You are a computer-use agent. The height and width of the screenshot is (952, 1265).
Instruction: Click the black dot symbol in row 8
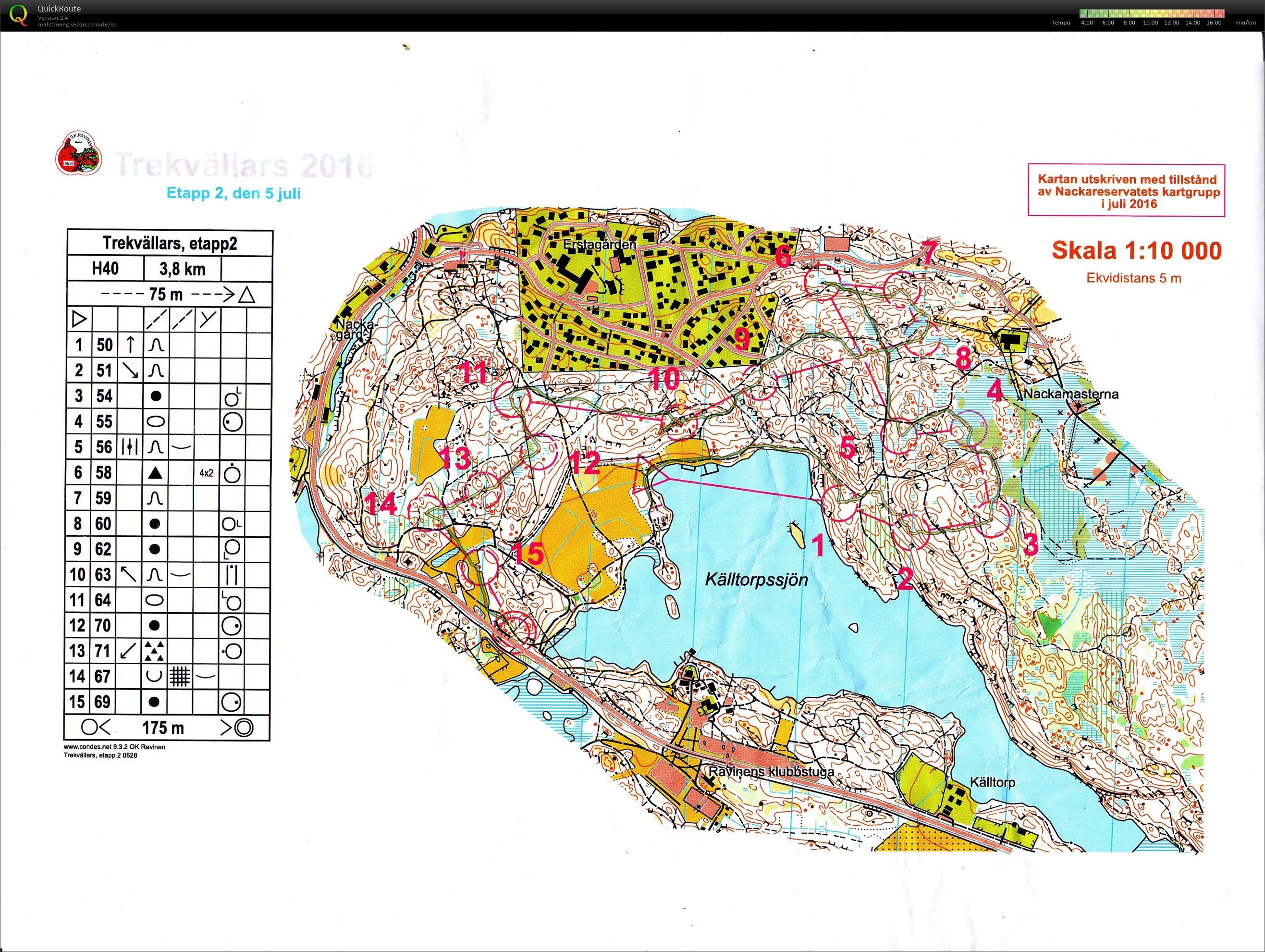coord(154,523)
